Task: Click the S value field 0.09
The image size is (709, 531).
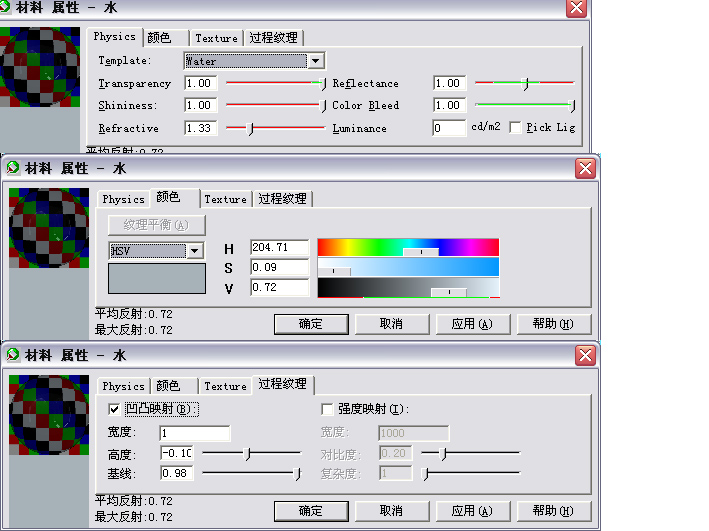Action: (x=279, y=267)
